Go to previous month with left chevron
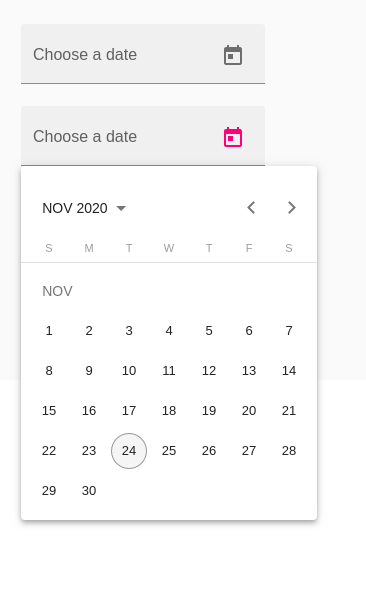The height and width of the screenshot is (613, 366). (x=251, y=208)
